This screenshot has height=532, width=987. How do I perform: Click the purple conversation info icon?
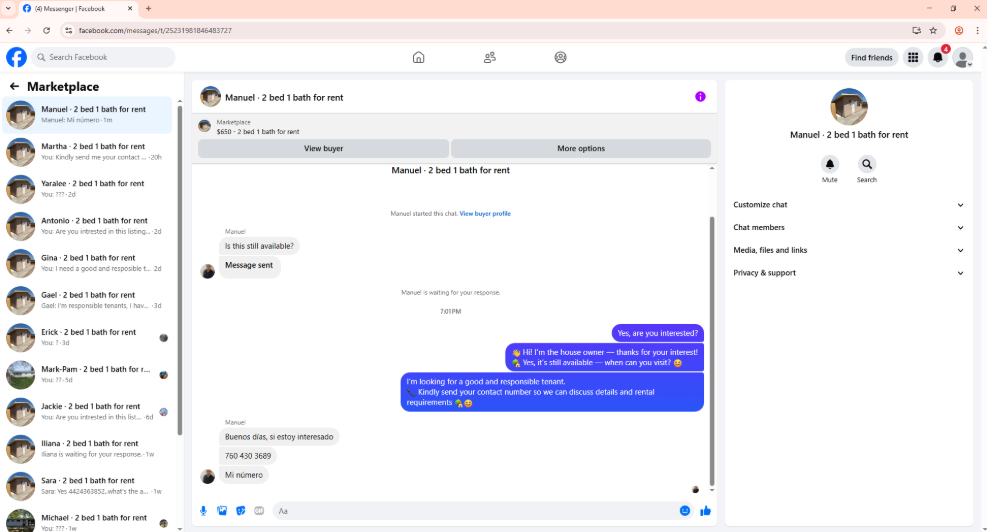[700, 96]
